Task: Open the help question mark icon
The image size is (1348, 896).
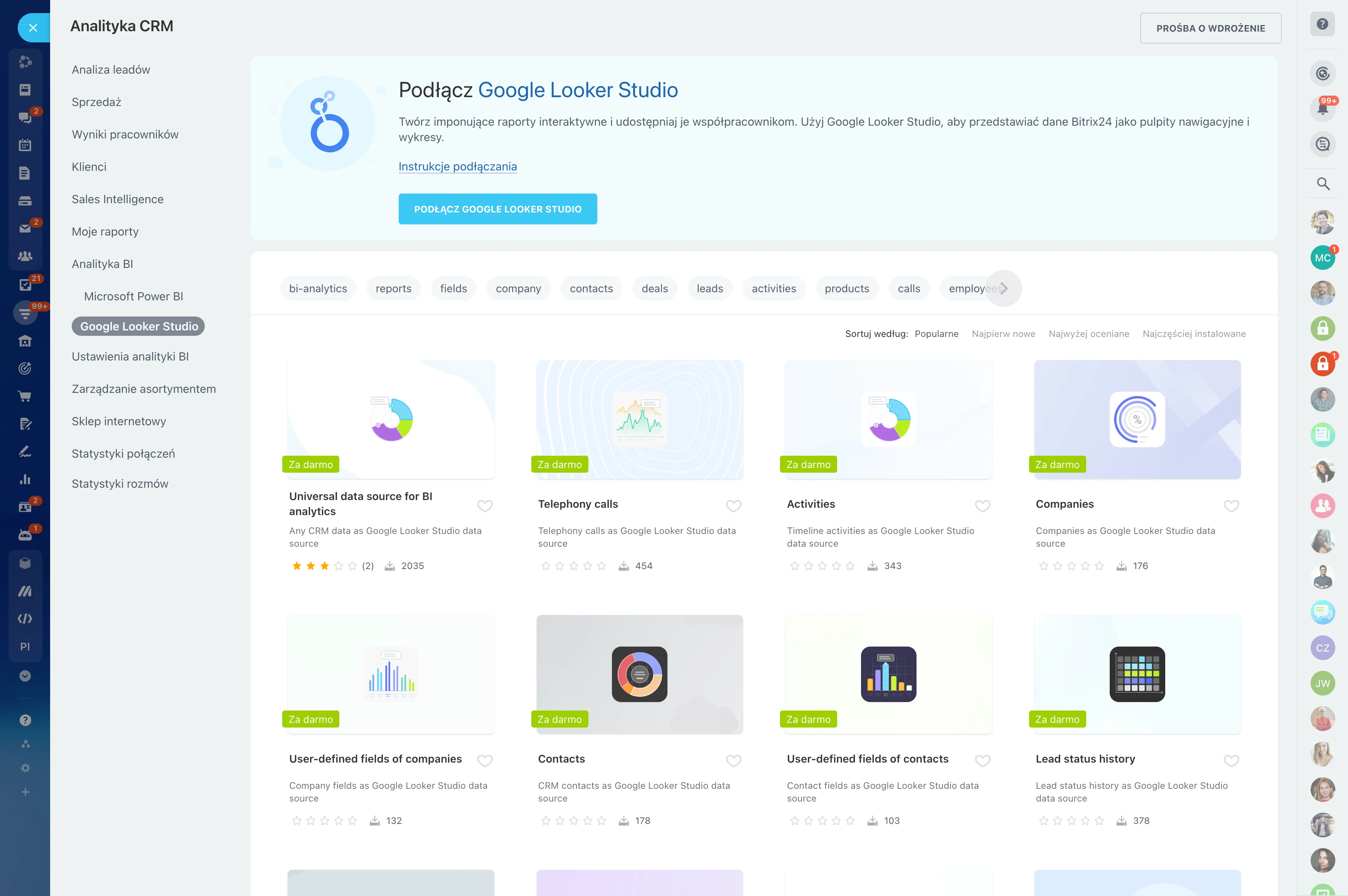Action: [1322, 24]
